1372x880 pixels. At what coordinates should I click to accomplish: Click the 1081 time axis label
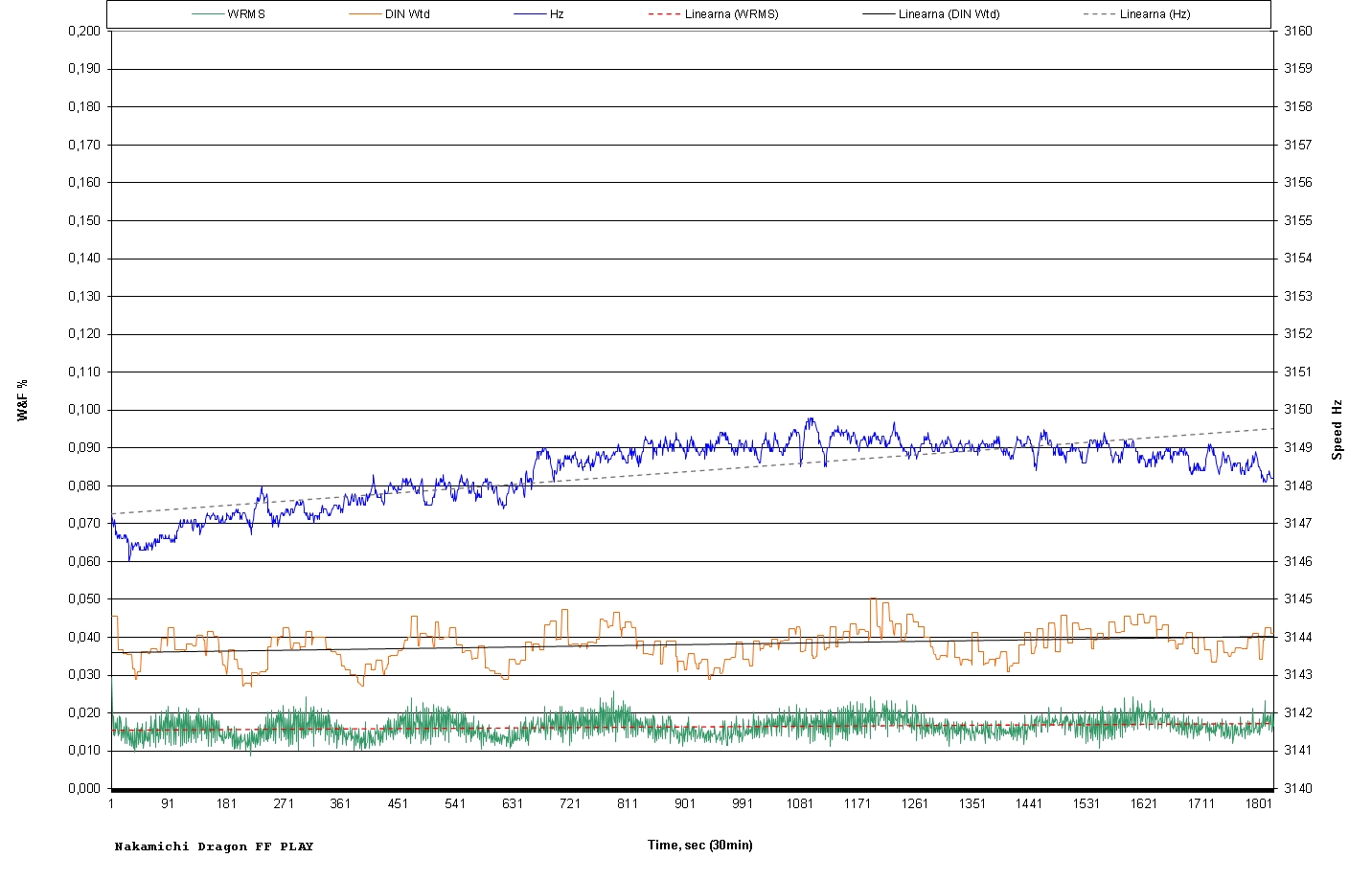pos(800,803)
